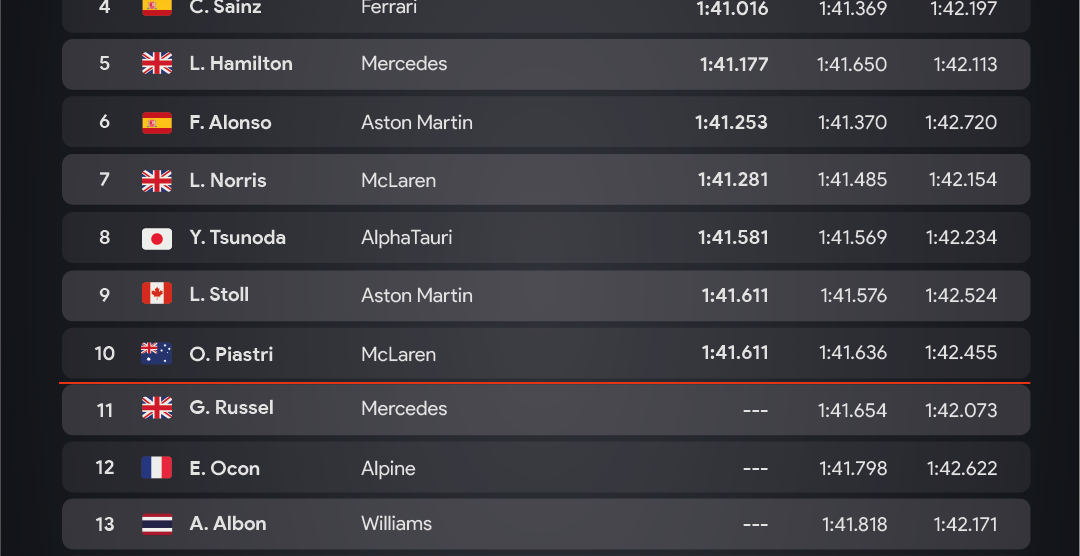Select driver name F. Alonso
Viewport: 1080px width, 556px height.
tap(230, 123)
